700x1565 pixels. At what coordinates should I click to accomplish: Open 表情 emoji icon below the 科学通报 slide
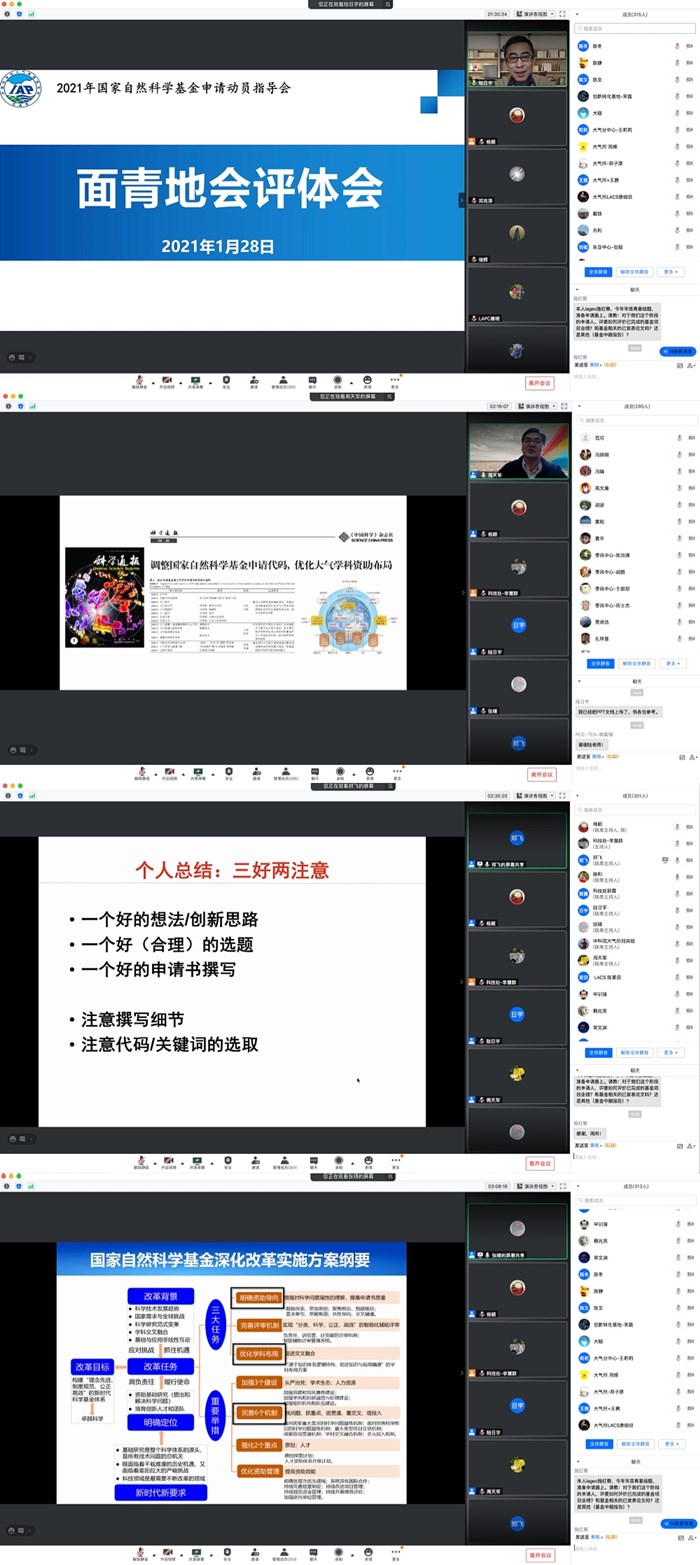click(x=367, y=770)
